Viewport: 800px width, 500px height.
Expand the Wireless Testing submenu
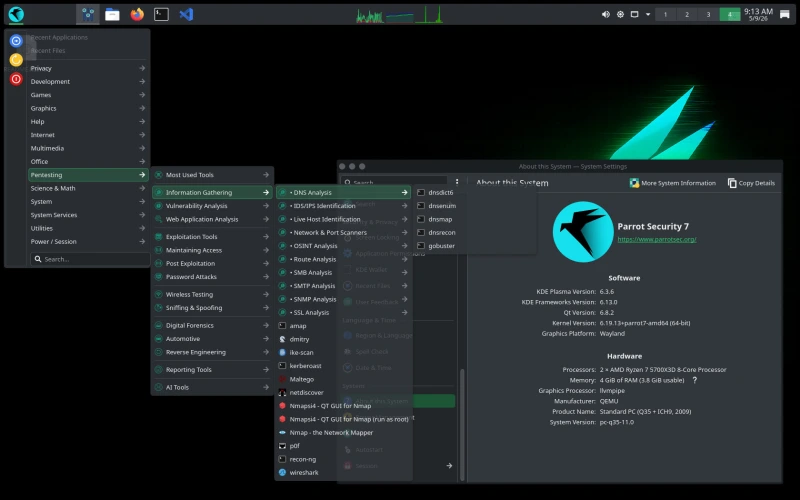(x=212, y=294)
